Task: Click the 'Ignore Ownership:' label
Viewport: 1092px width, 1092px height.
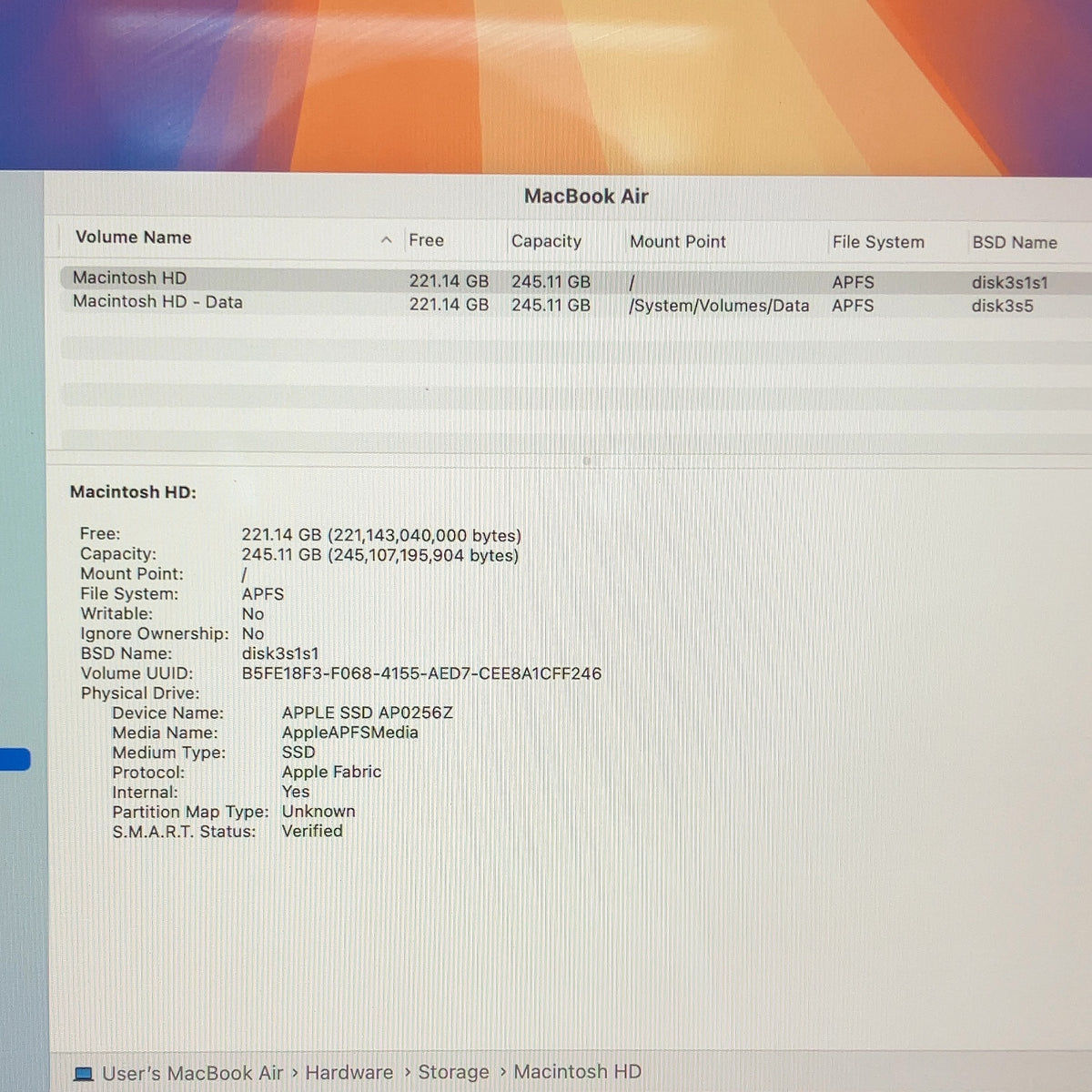Action: pos(155,634)
